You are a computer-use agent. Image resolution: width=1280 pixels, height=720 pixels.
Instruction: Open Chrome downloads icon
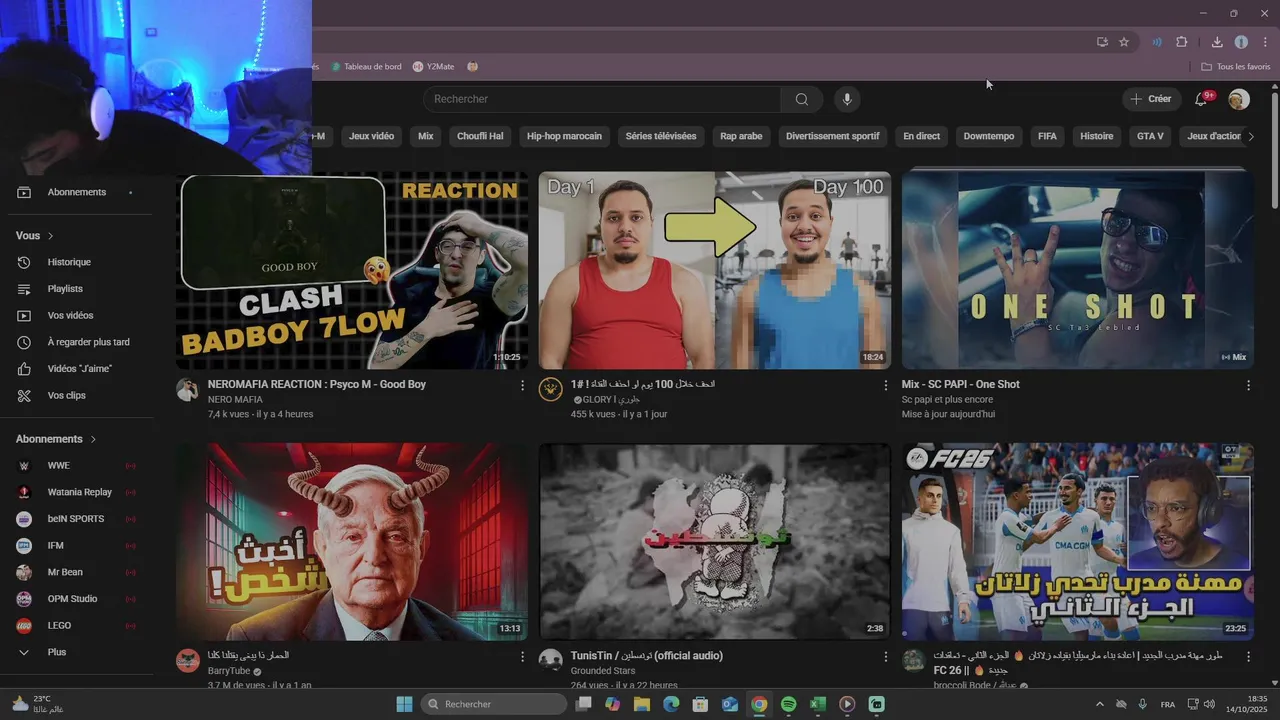click(1217, 42)
